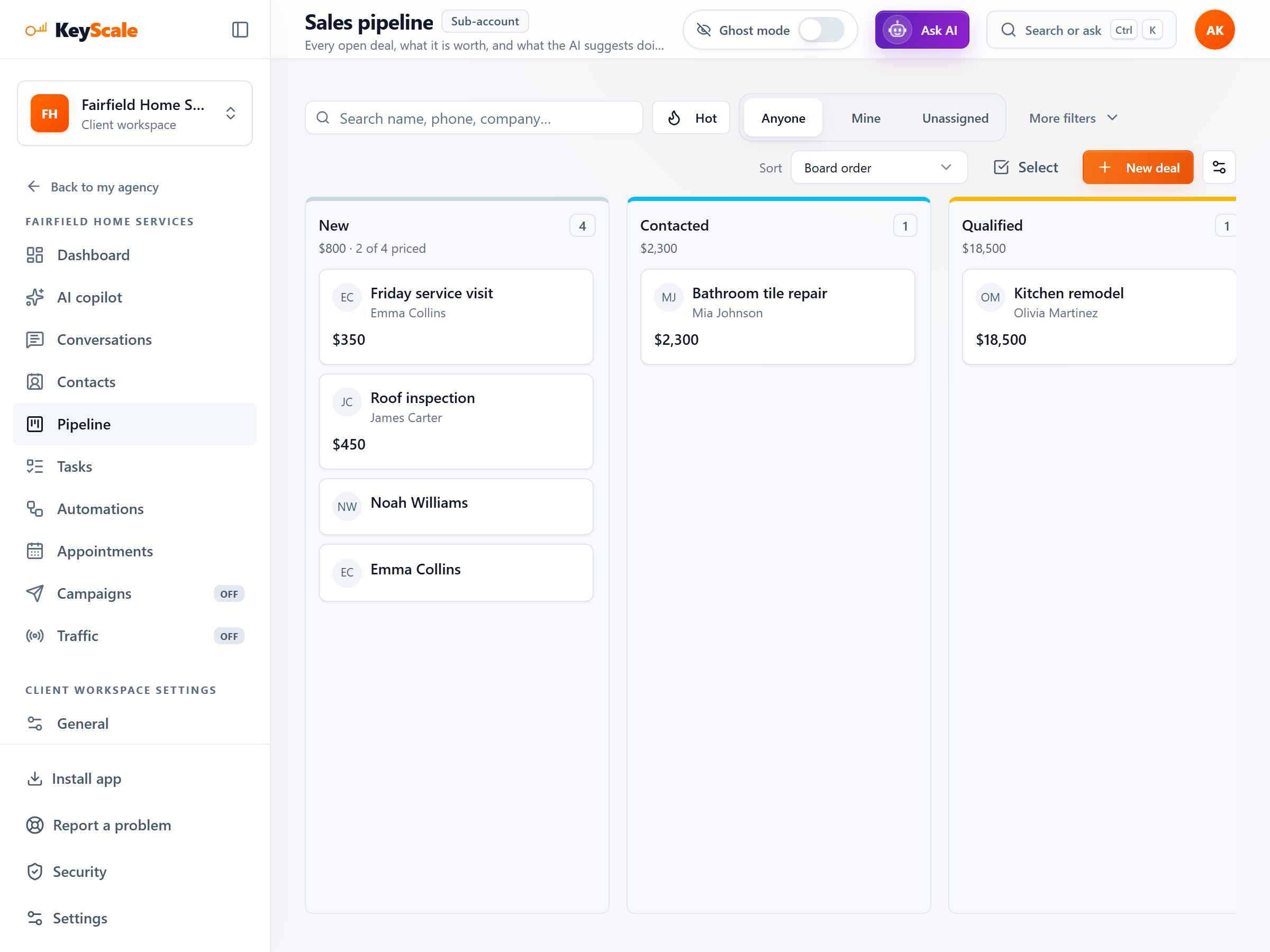This screenshot has width=1270, height=952.
Task: Click the New column count badge 4
Action: (x=582, y=225)
